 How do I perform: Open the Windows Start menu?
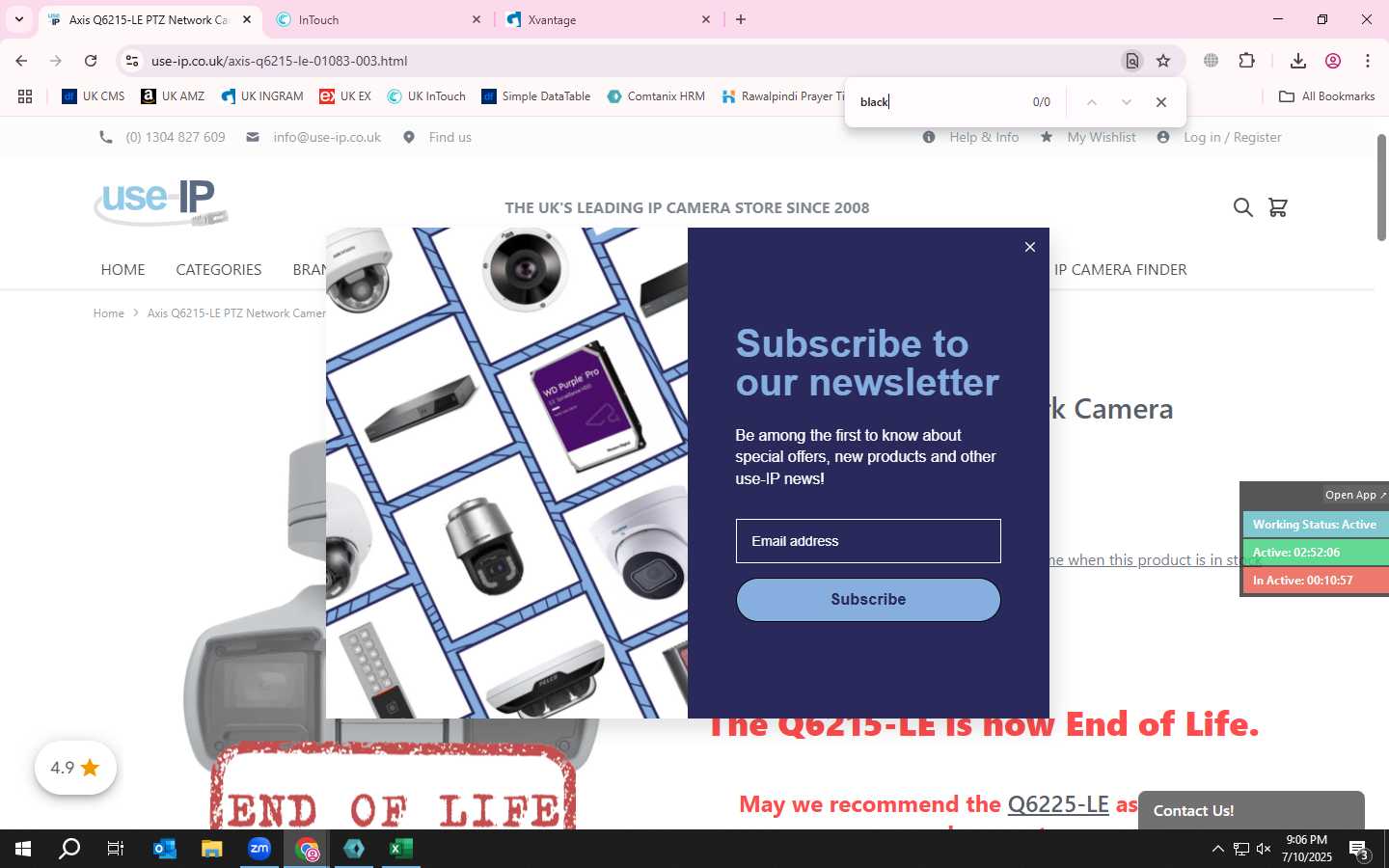tap(23, 849)
